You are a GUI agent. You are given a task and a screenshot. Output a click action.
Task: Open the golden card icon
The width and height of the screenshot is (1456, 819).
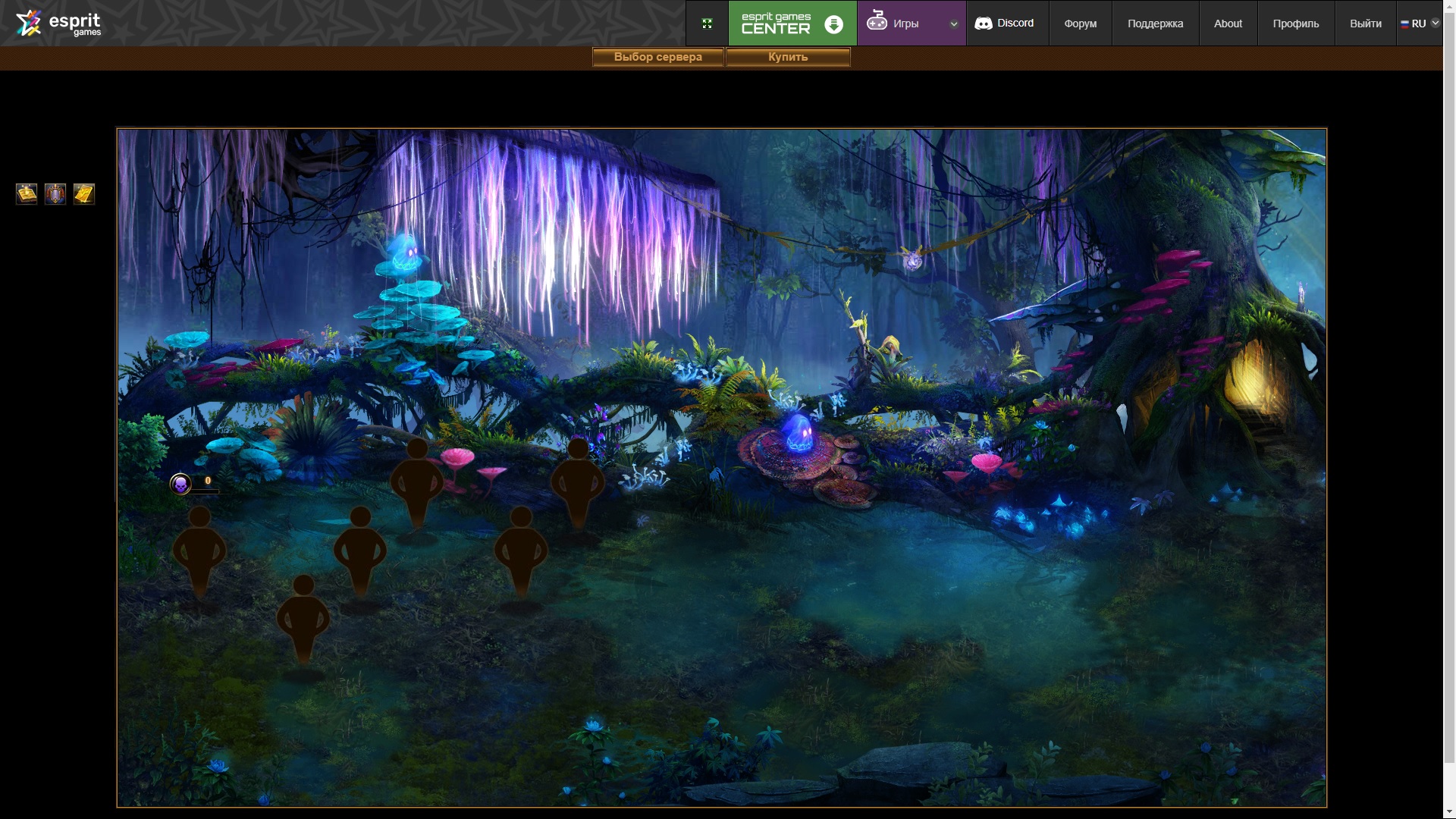pyautogui.click(x=84, y=194)
